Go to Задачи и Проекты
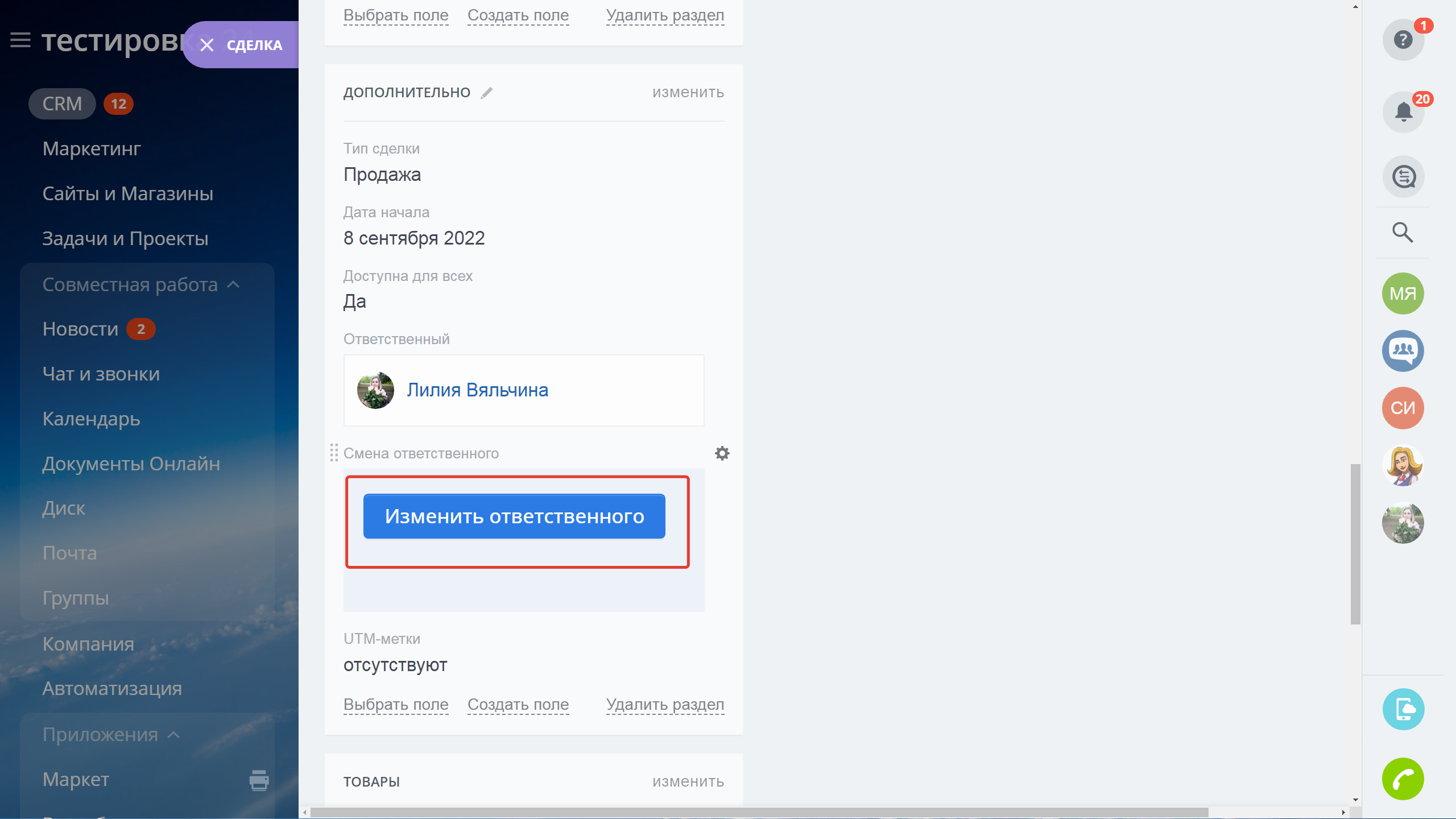This screenshot has width=1456, height=819. click(125, 239)
